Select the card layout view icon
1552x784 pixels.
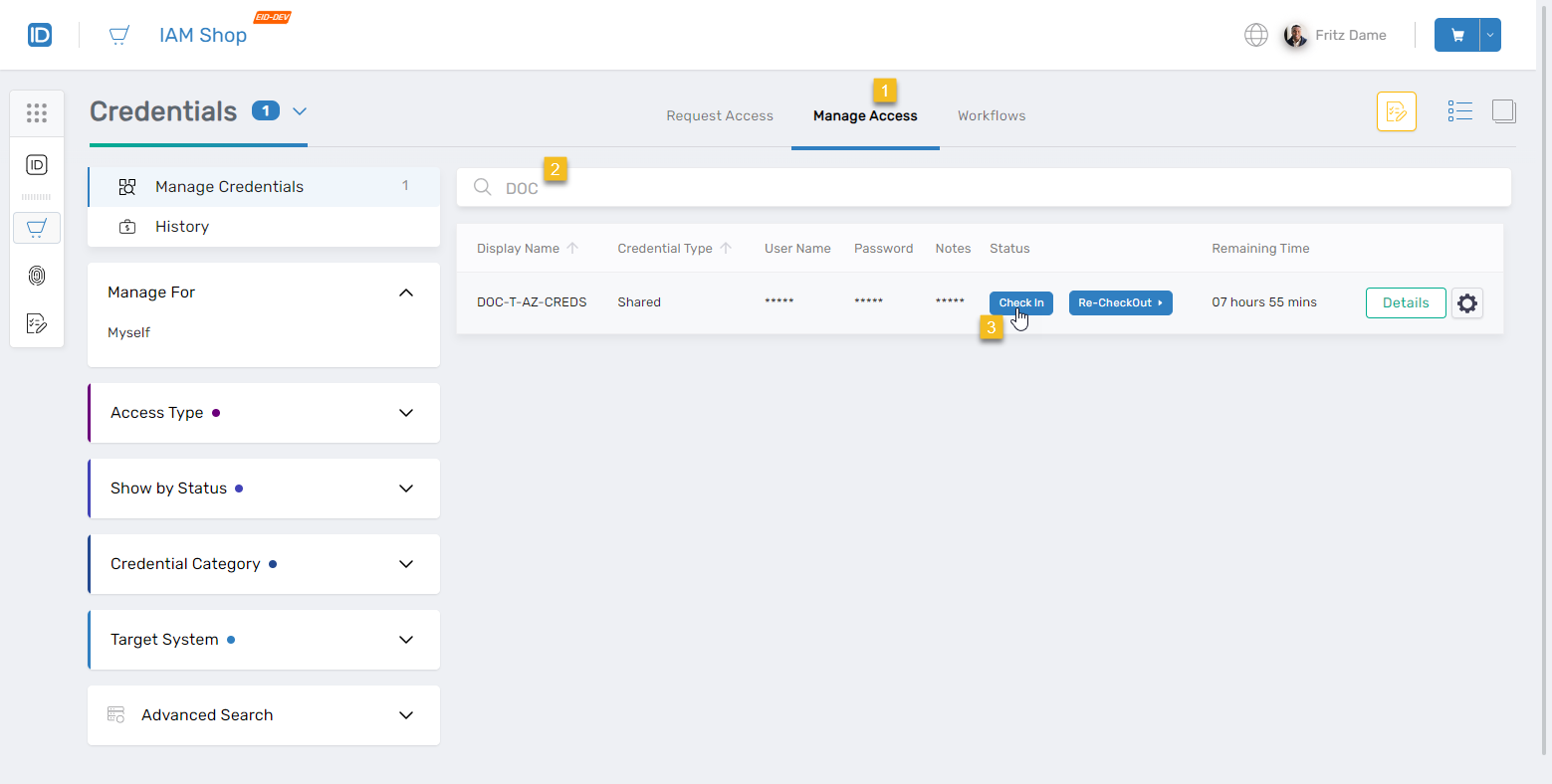click(1503, 111)
